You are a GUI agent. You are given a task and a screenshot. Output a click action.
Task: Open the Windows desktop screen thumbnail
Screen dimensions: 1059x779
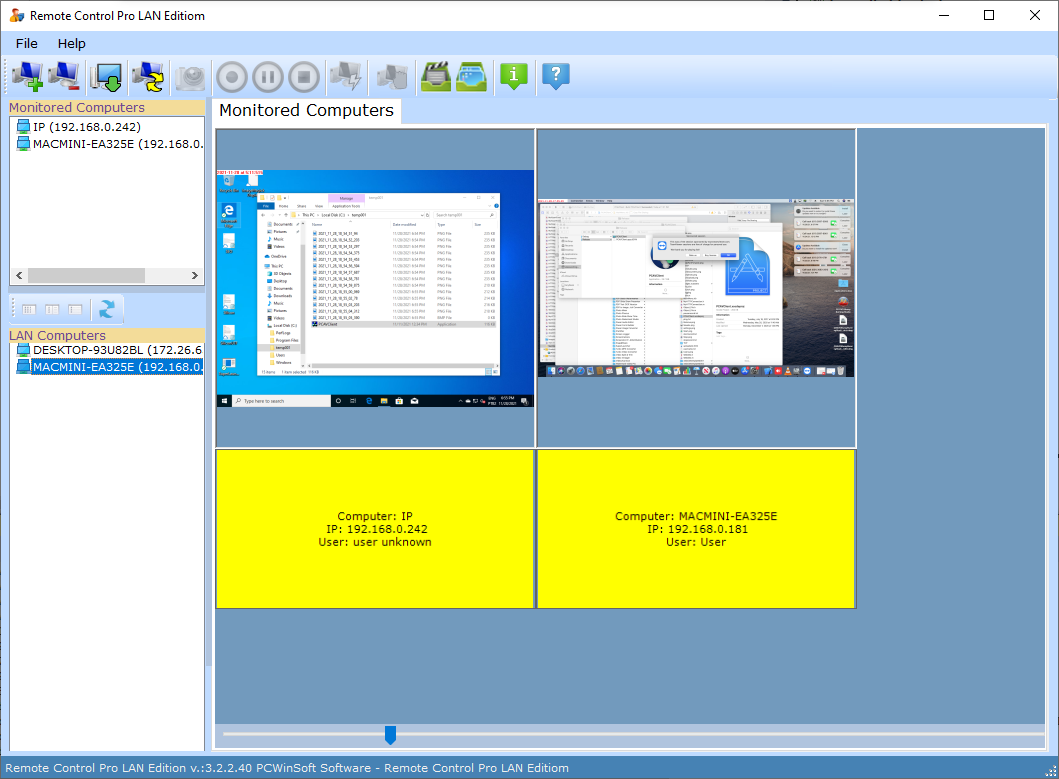click(x=375, y=288)
